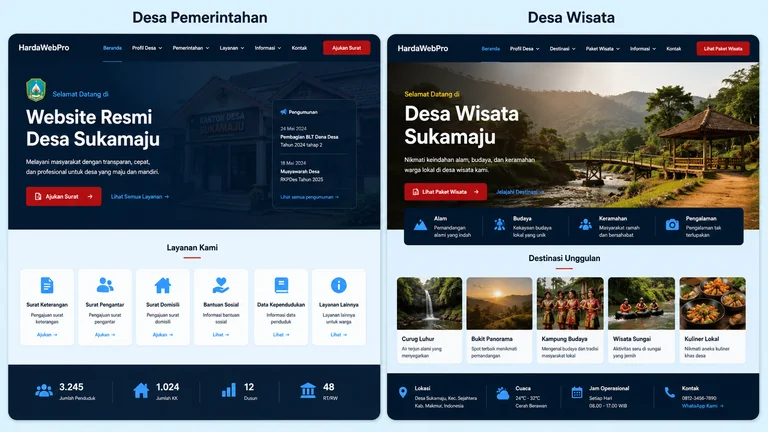768x432 pixels.
Task: Click the Jumlah Penduduk people icon
Action: 44,390
